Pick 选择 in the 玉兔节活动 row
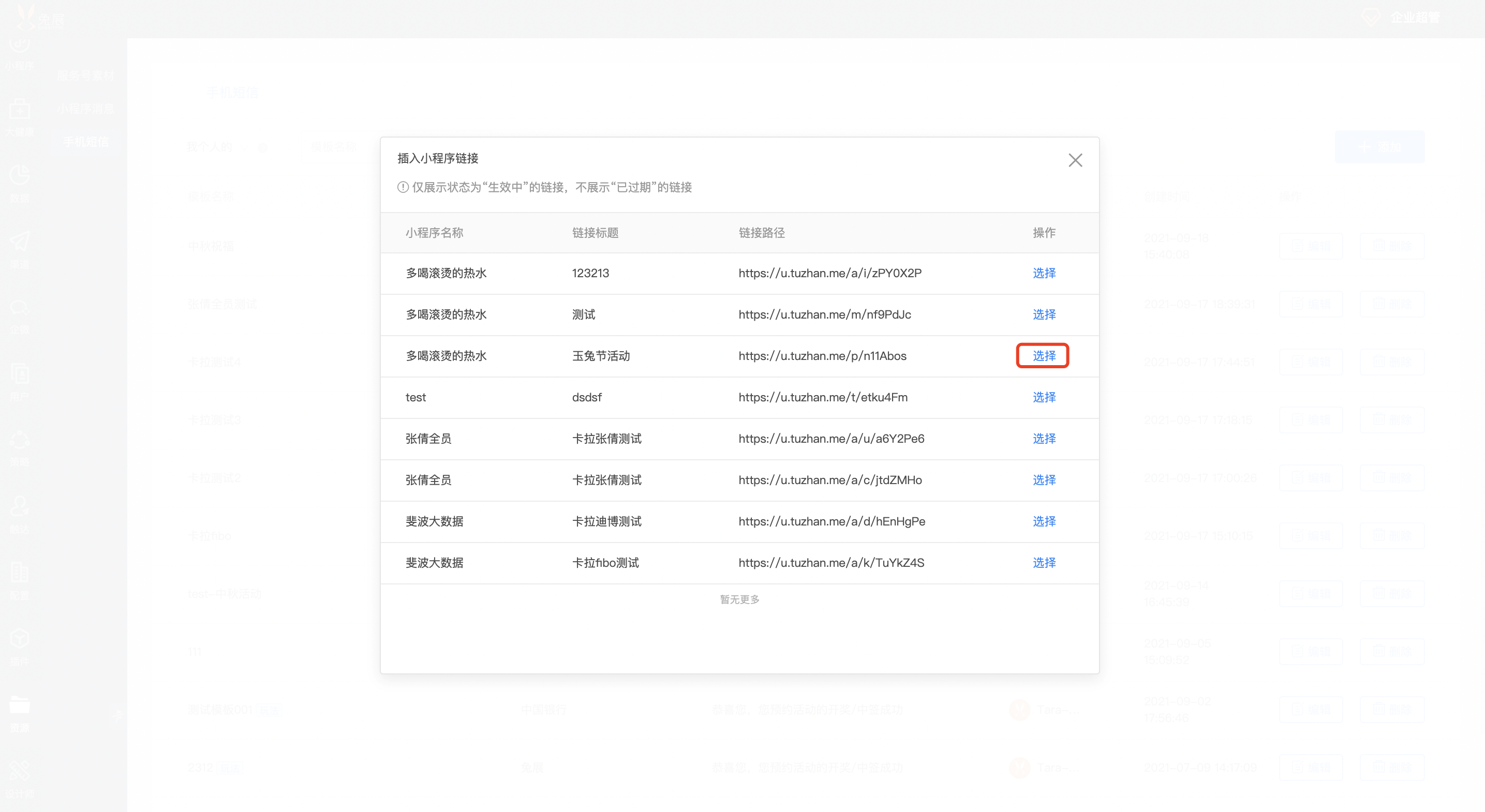 pos(1044,356)
